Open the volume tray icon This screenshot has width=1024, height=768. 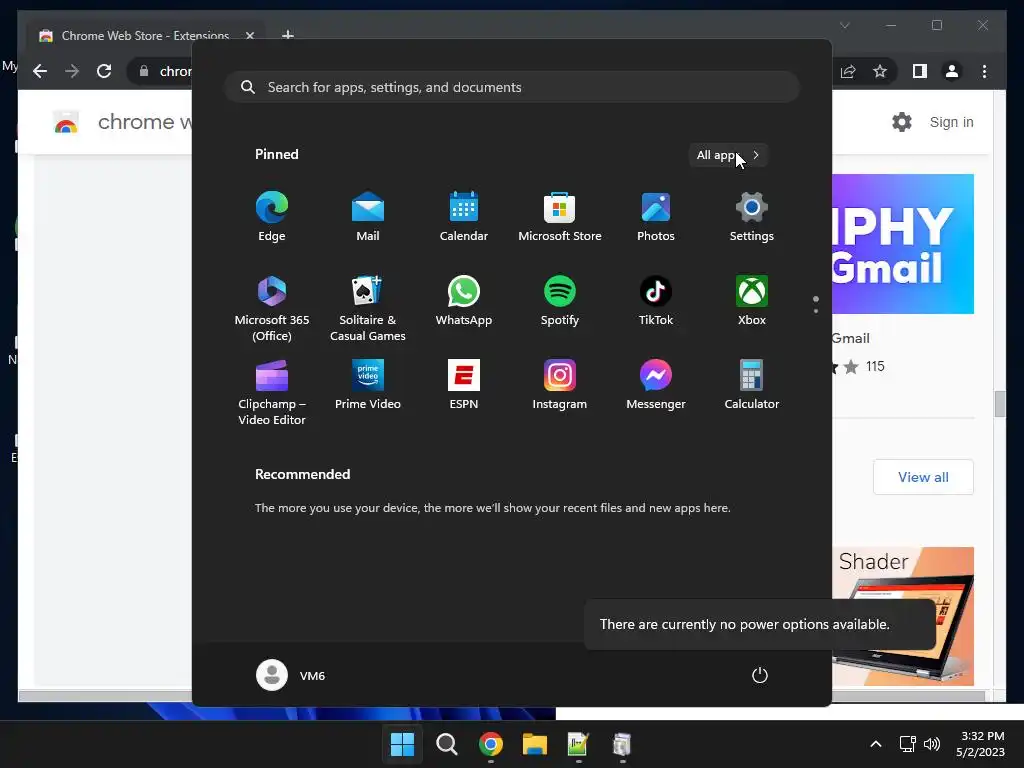coord(932,744)
